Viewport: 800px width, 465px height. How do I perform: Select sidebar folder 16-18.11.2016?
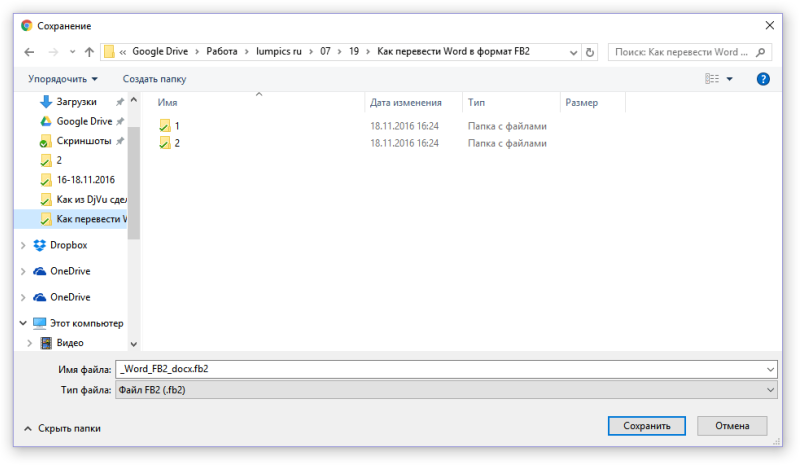(x=86, y=180)
